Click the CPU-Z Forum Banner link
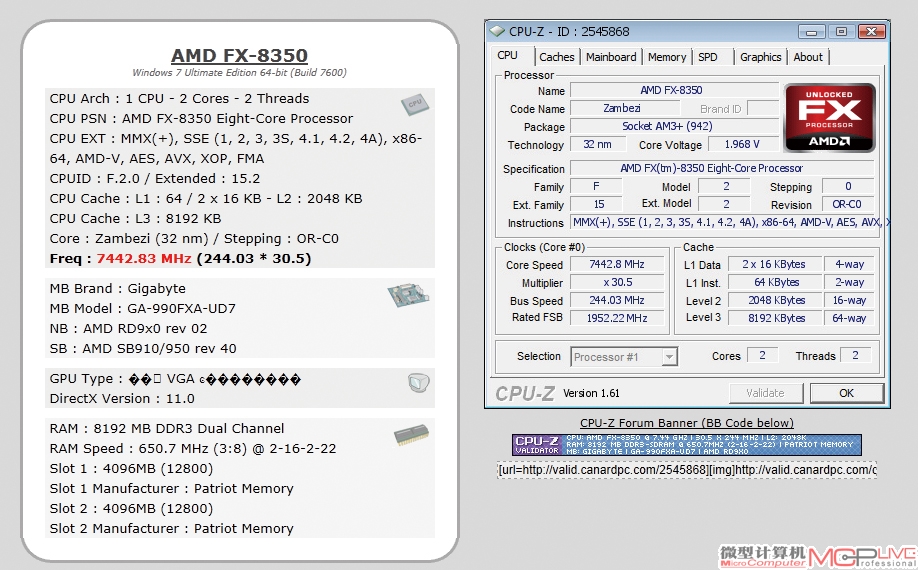Screen dimensions: 918x570 point(687,423)
